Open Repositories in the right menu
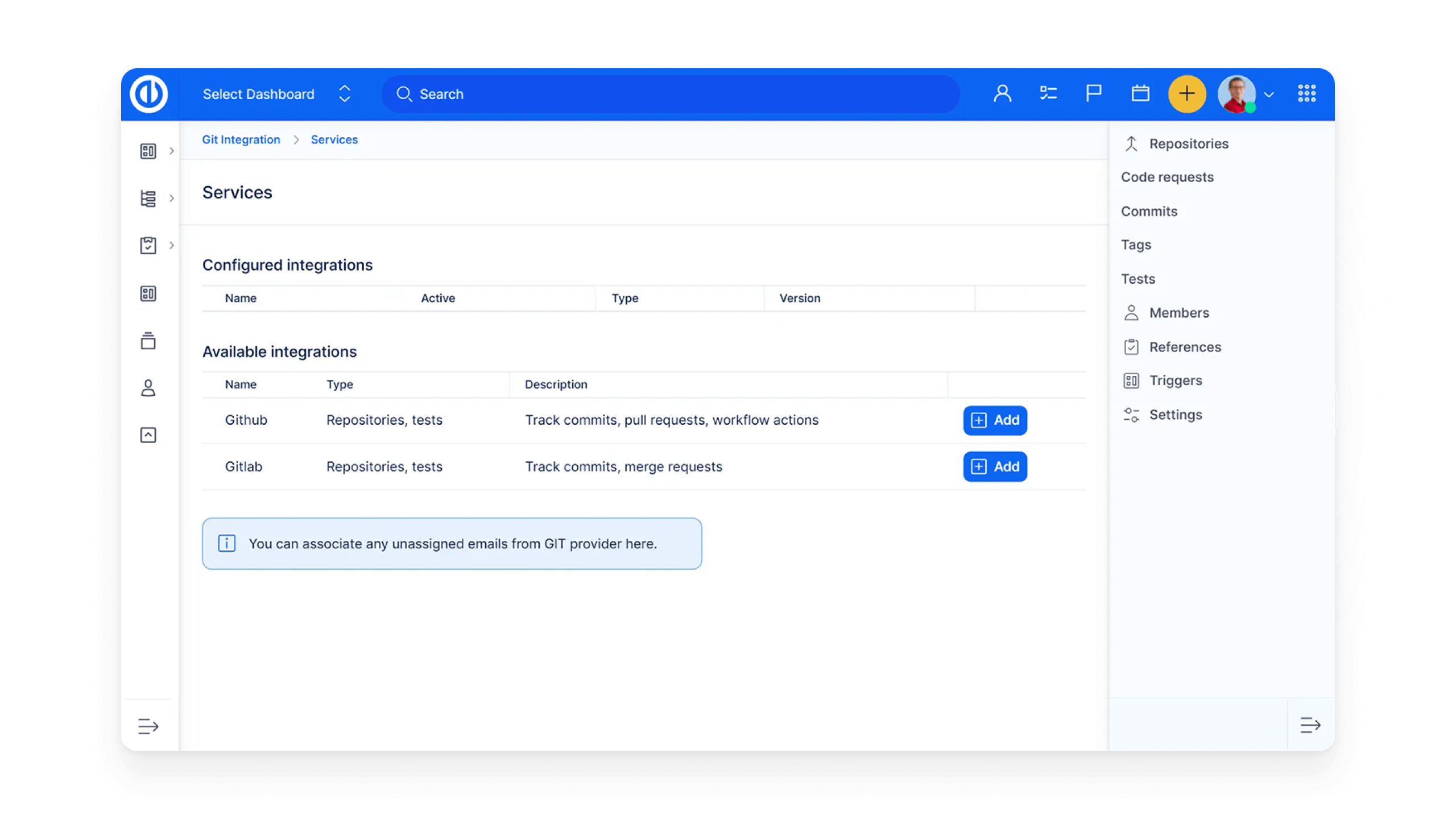This screenshot has height=819, width=1456. [x=1188, y=144]
